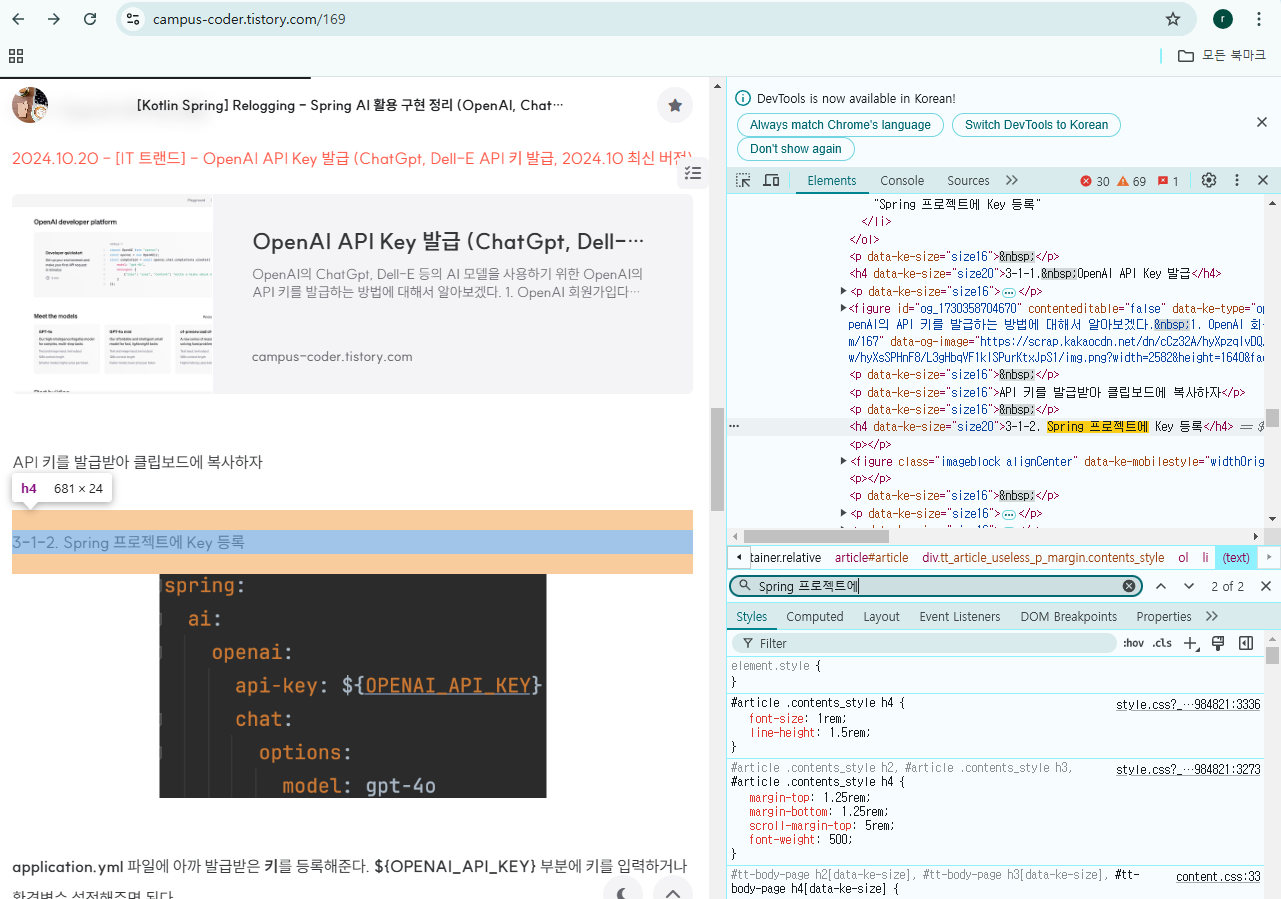Switch to the Console panel tab

click(902, 181)
